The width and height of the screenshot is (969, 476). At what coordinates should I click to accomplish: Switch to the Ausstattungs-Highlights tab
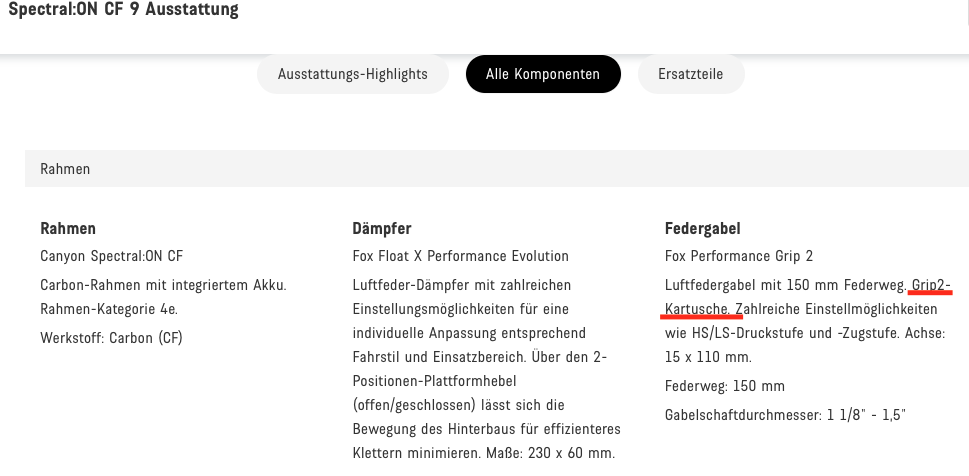pos(353,74)
